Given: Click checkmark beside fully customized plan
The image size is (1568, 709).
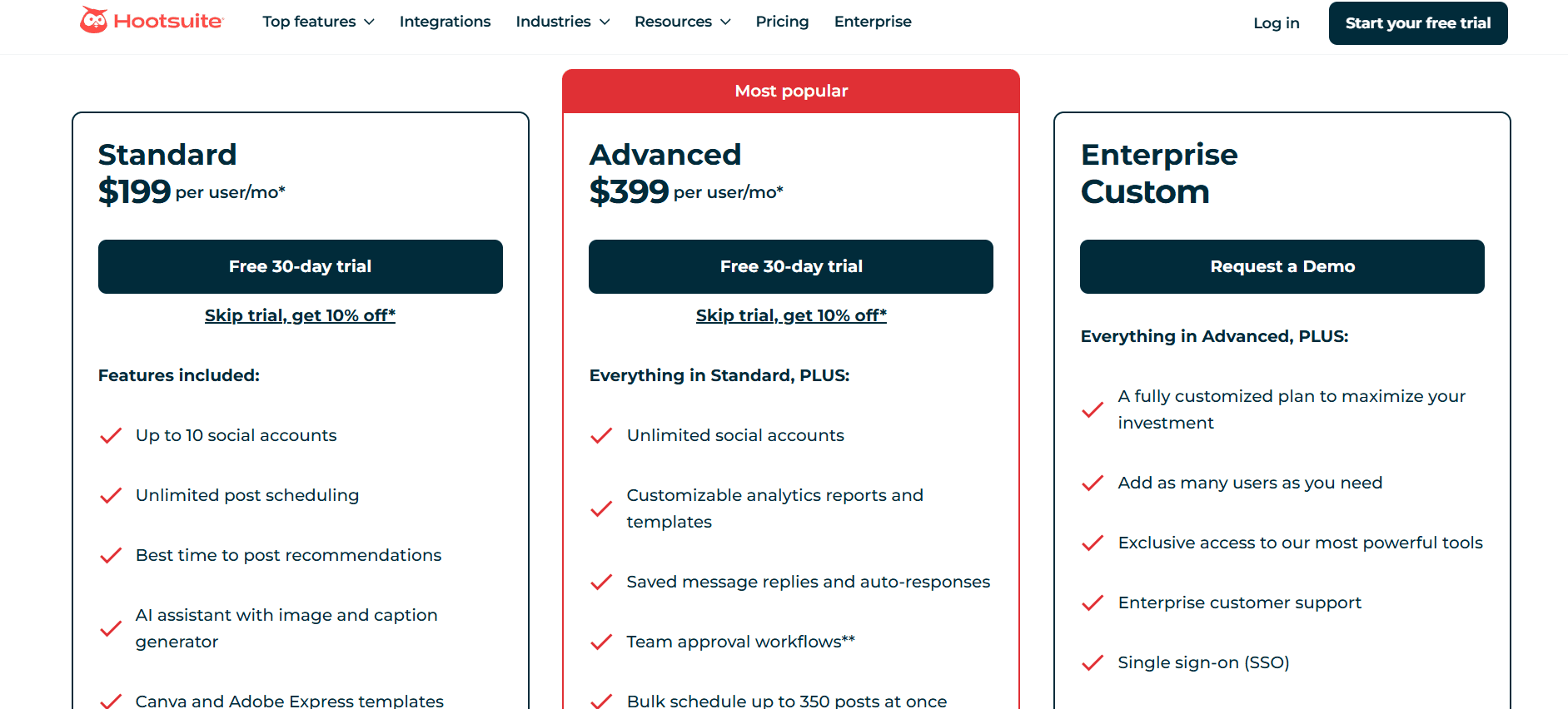Looking at the screenshot, I should (1093, 410).
